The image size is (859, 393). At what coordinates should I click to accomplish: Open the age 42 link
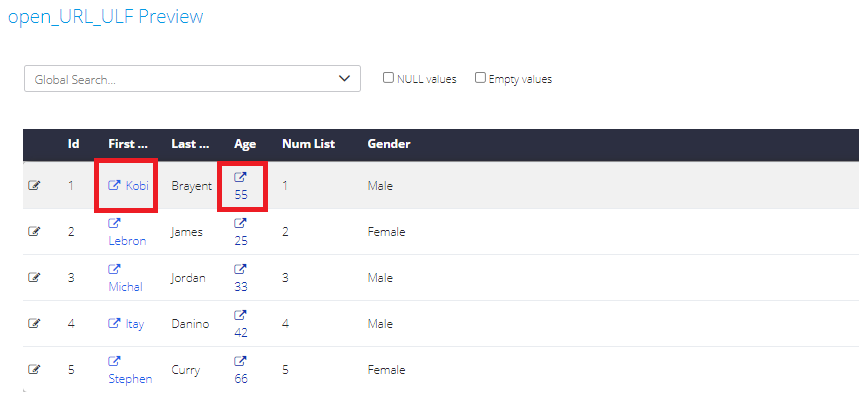(x=240, y=333)
